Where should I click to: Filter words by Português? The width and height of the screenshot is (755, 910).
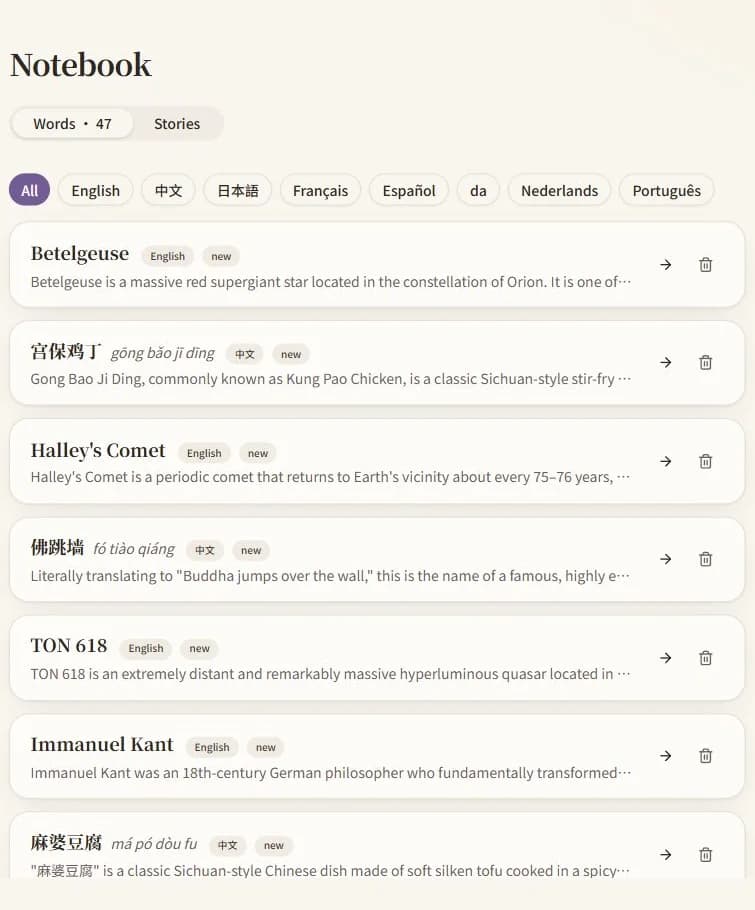point(667,190)
